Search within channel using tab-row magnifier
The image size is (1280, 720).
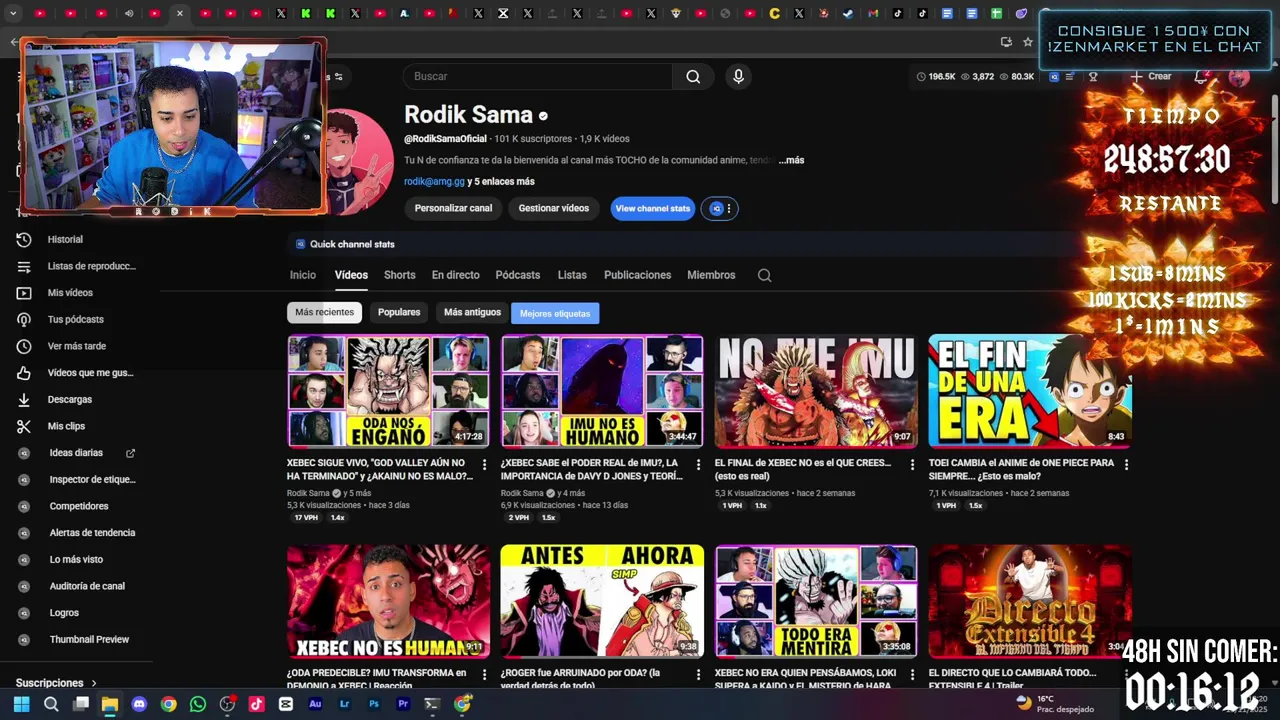764,275
